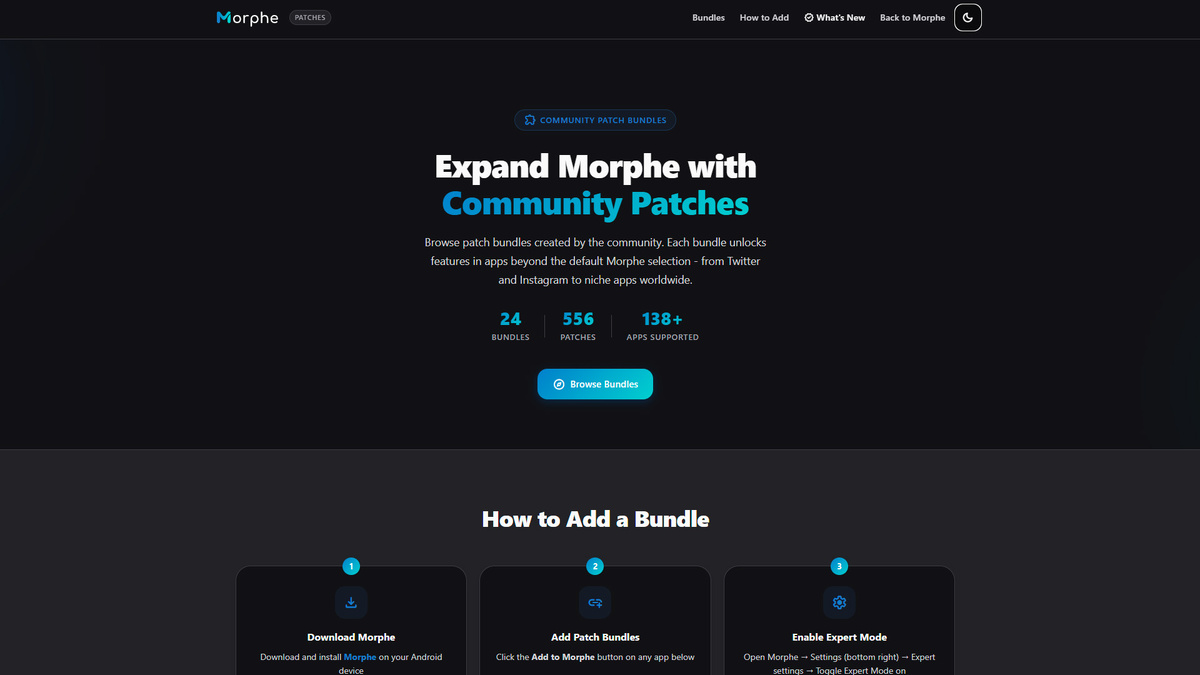This screenshot has height=675, width=1200.
Task: Click the APPS SUPPORTED label
Action: click(x=662, y=338)
